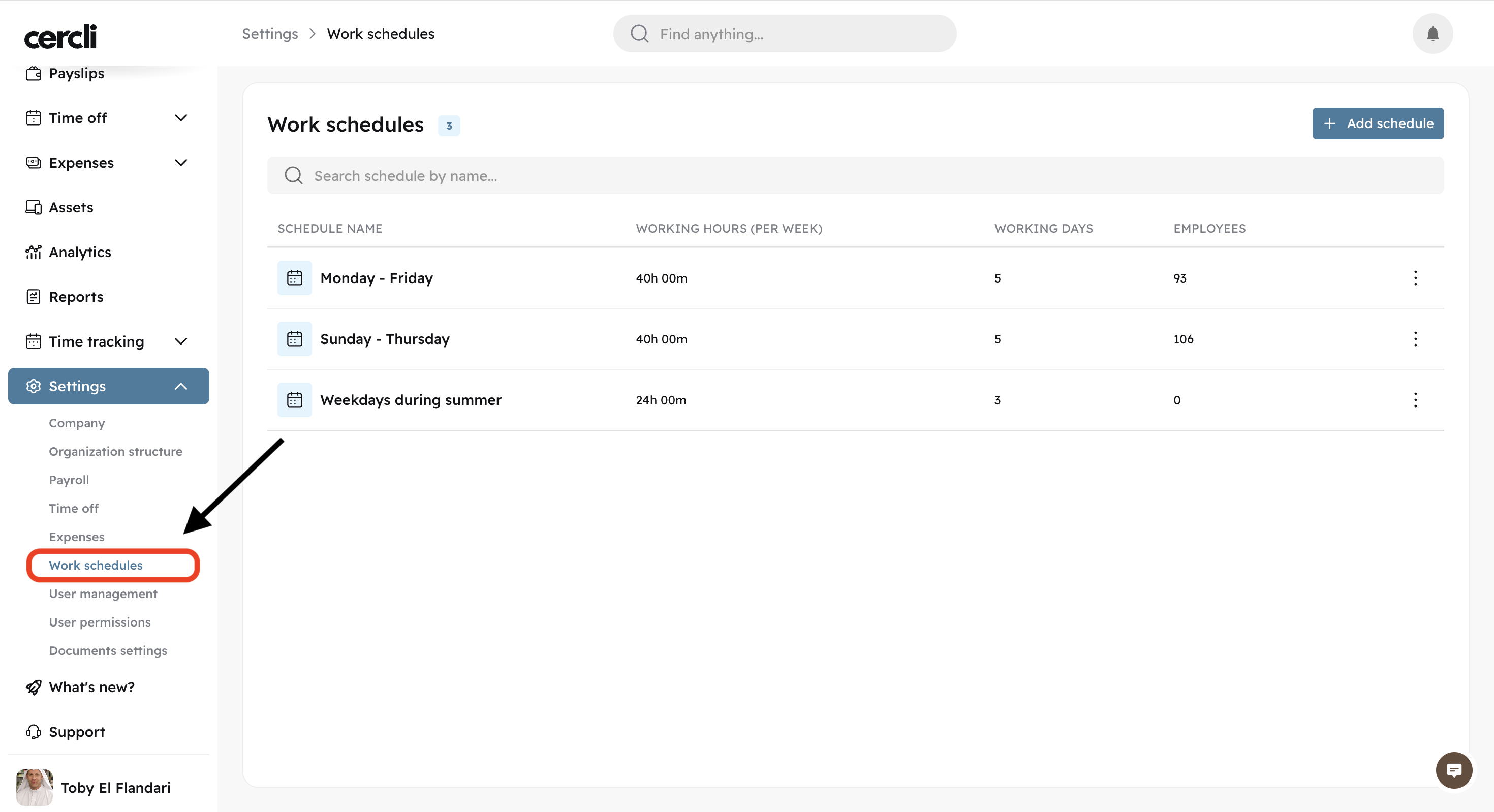Click the Add schedule button
The width and height of the screenshot is (1494, 812).
[x=1378, y=123]
